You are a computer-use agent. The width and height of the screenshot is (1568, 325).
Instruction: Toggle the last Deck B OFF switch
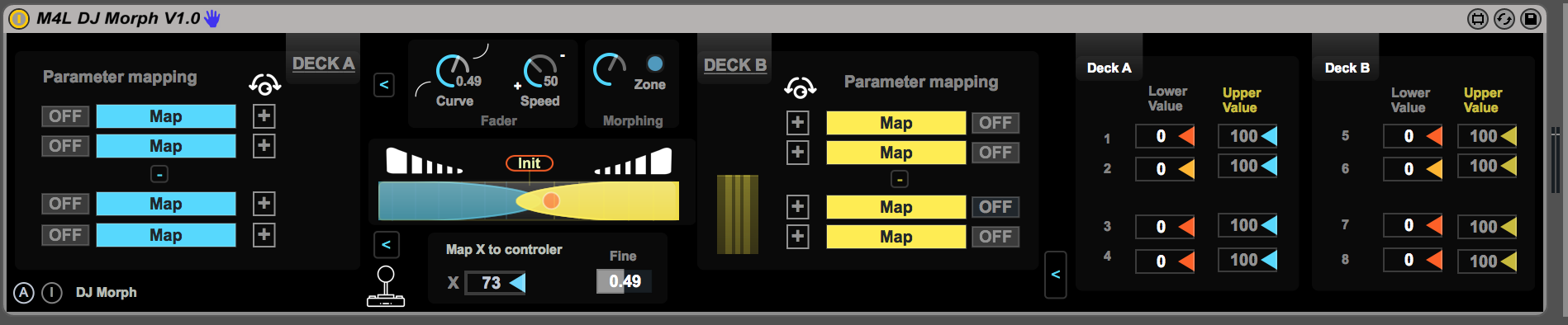point(995,237)
